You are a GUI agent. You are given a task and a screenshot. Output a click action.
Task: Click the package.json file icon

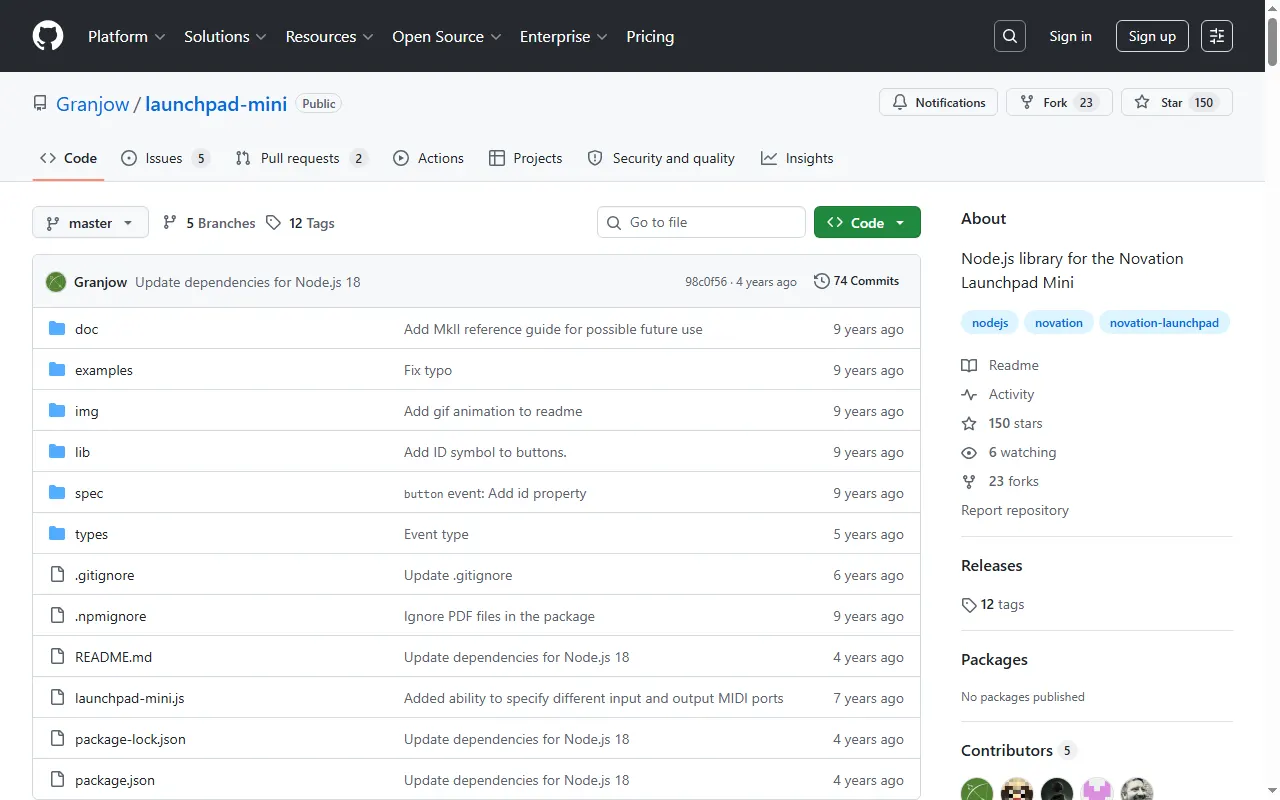pos(57,780)
